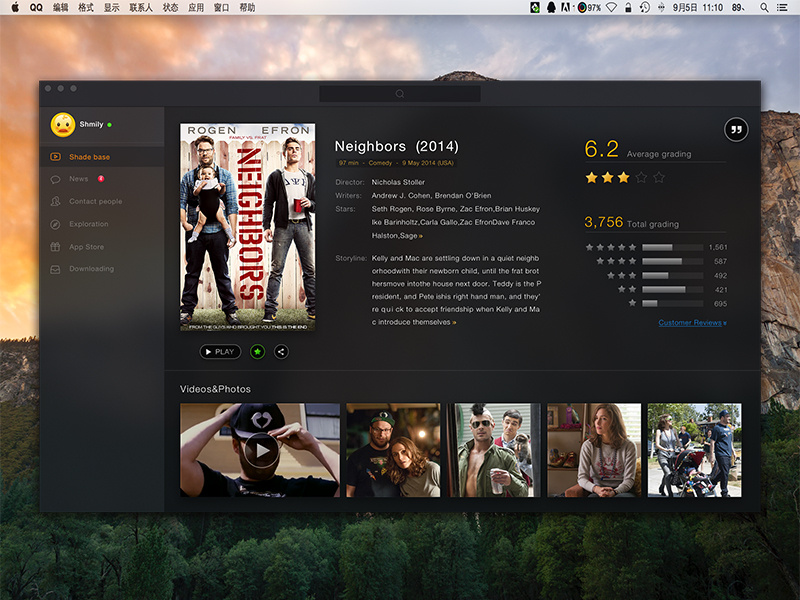Viewport: 800px width, 600px height.
Task: Click the magnifier in the app search bar
Action: (x=400, y=94)
